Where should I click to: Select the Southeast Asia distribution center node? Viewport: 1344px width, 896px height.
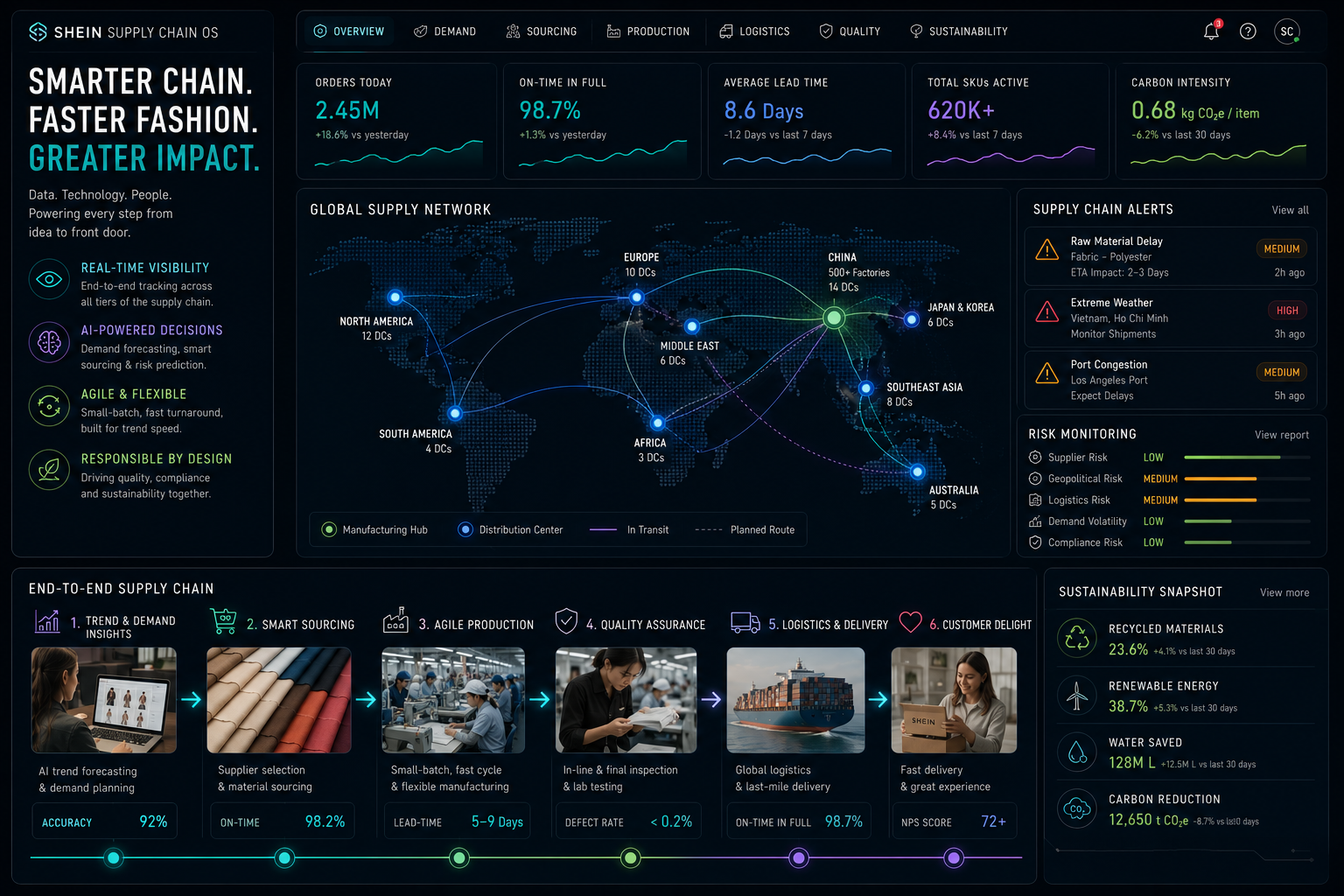pos(865,388)
